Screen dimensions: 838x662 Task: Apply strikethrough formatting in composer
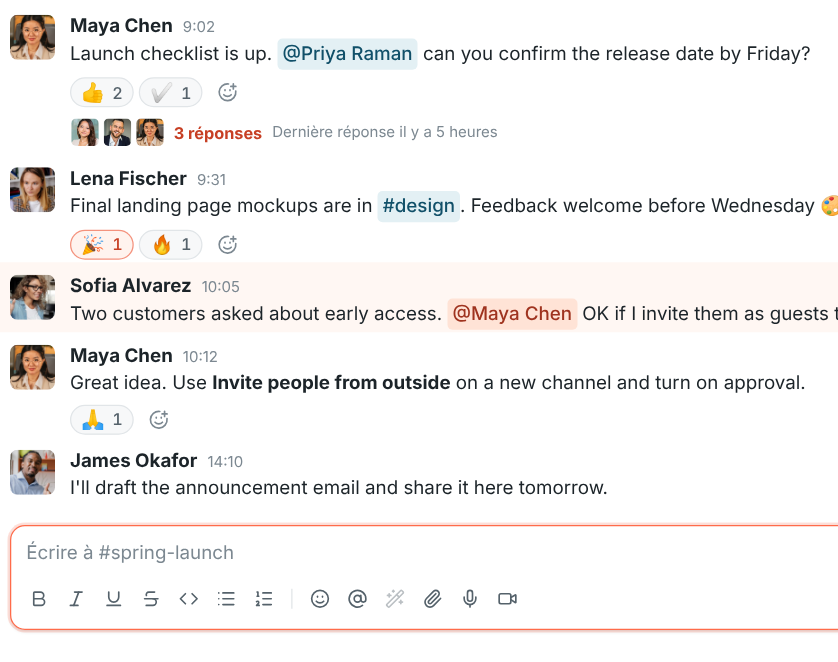[151, 599]
